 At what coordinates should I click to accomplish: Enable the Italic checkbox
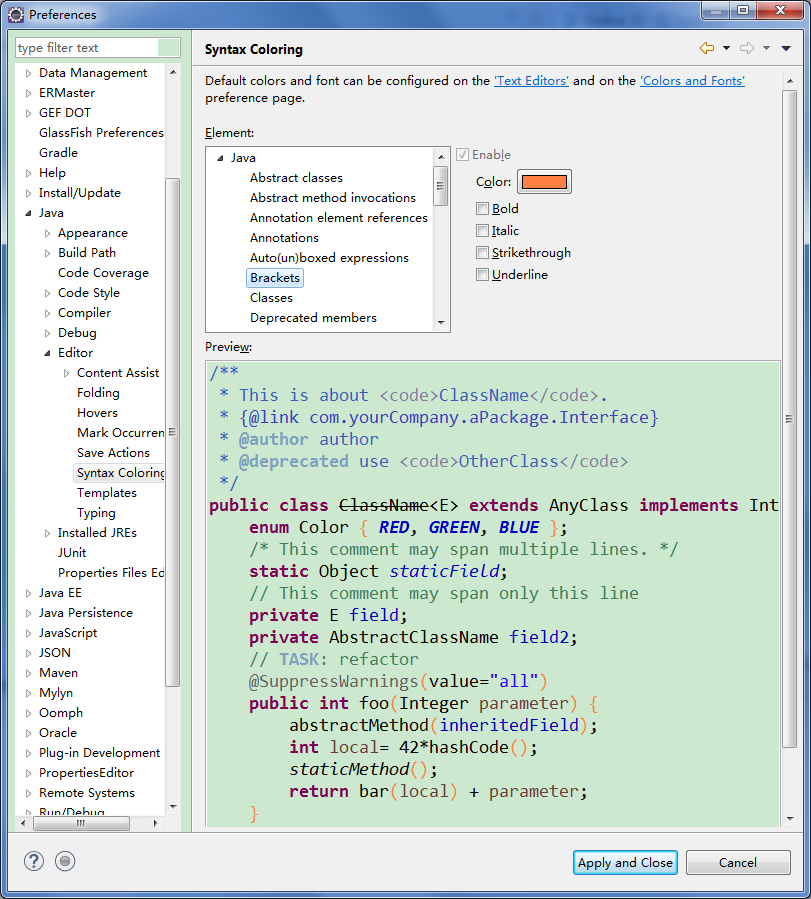483,230
